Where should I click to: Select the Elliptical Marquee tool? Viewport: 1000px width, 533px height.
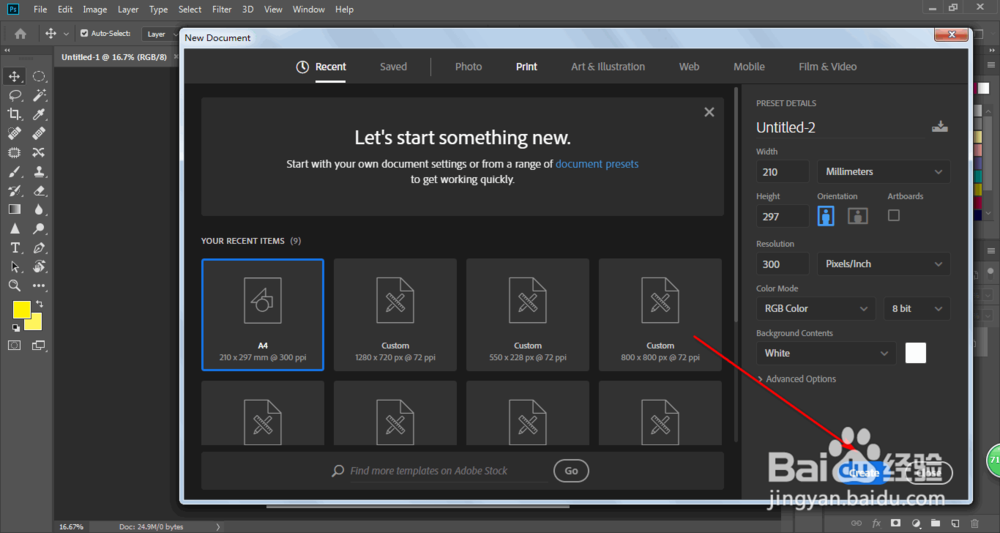pos(39,77)
